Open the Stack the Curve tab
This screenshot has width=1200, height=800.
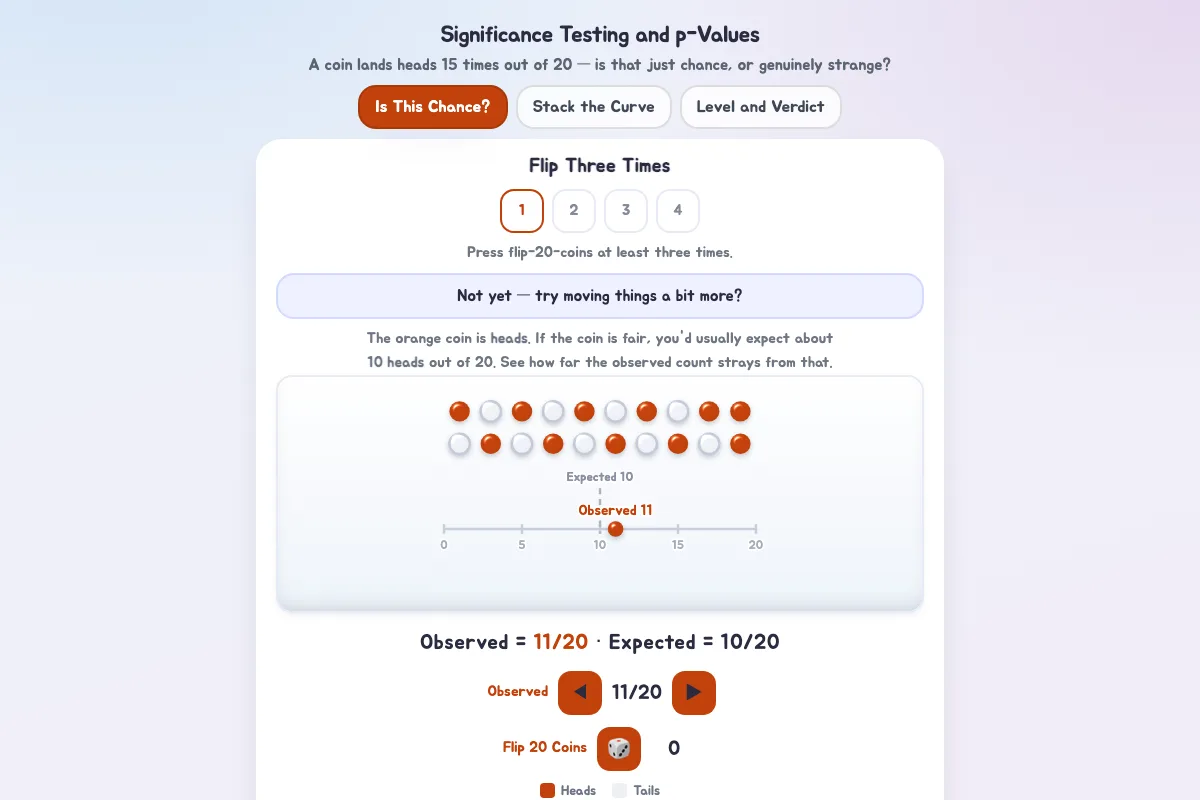point(594,107)
